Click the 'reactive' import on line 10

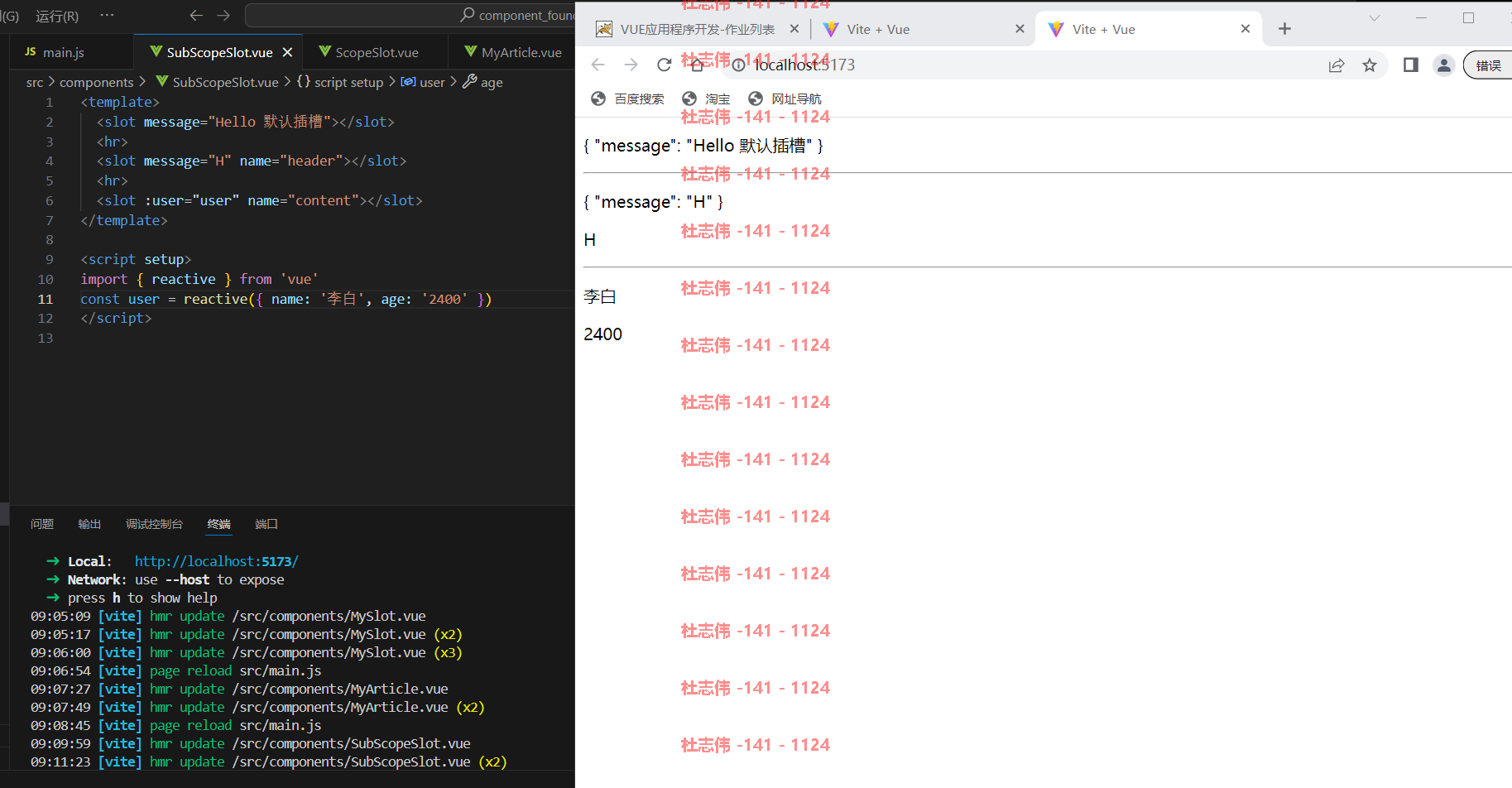(184, 279)
